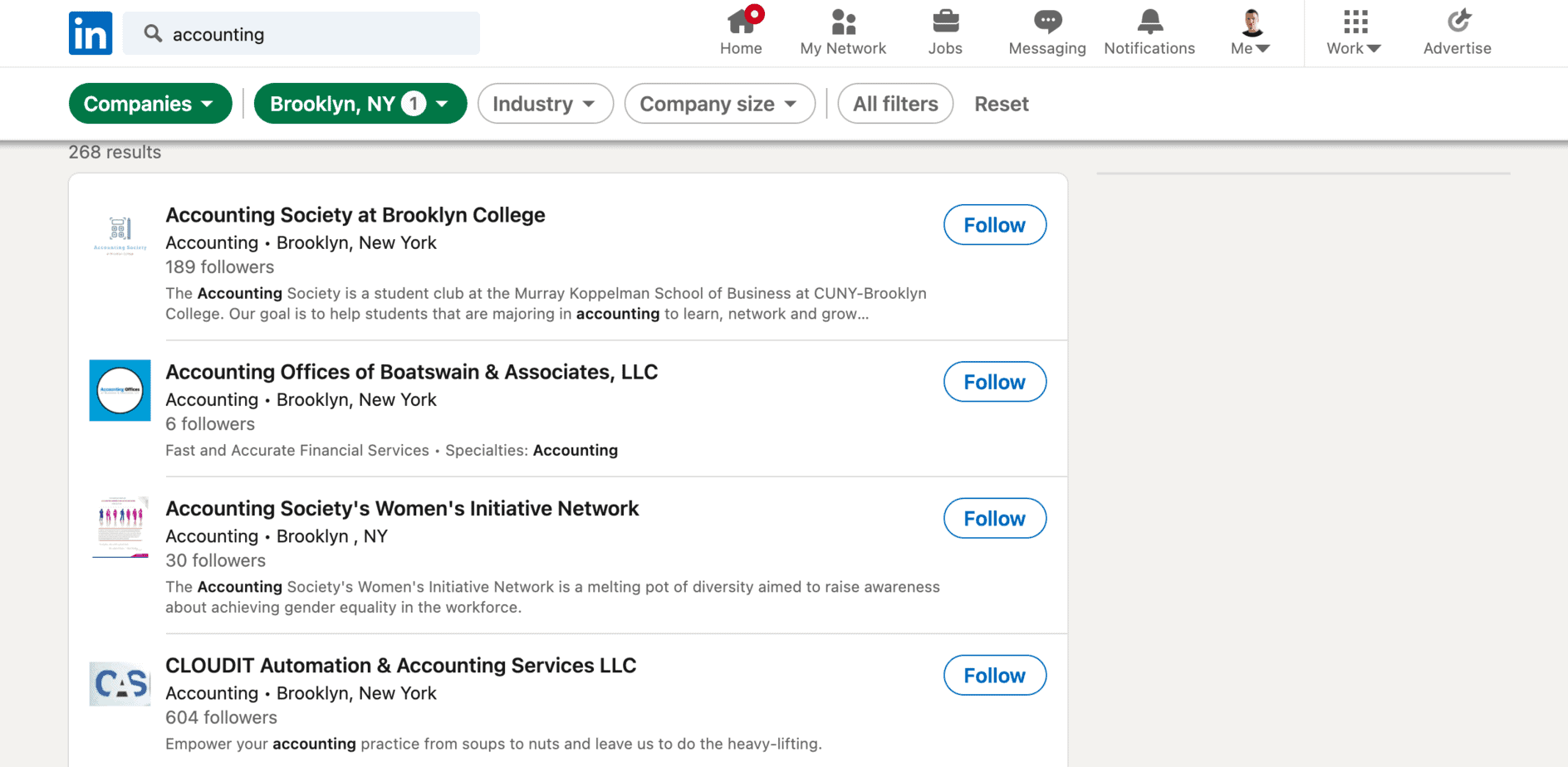The width and height of the screenshot is (1568, 767).
Task: Expand the Industry filter dropdown
Action: (545, 104)
